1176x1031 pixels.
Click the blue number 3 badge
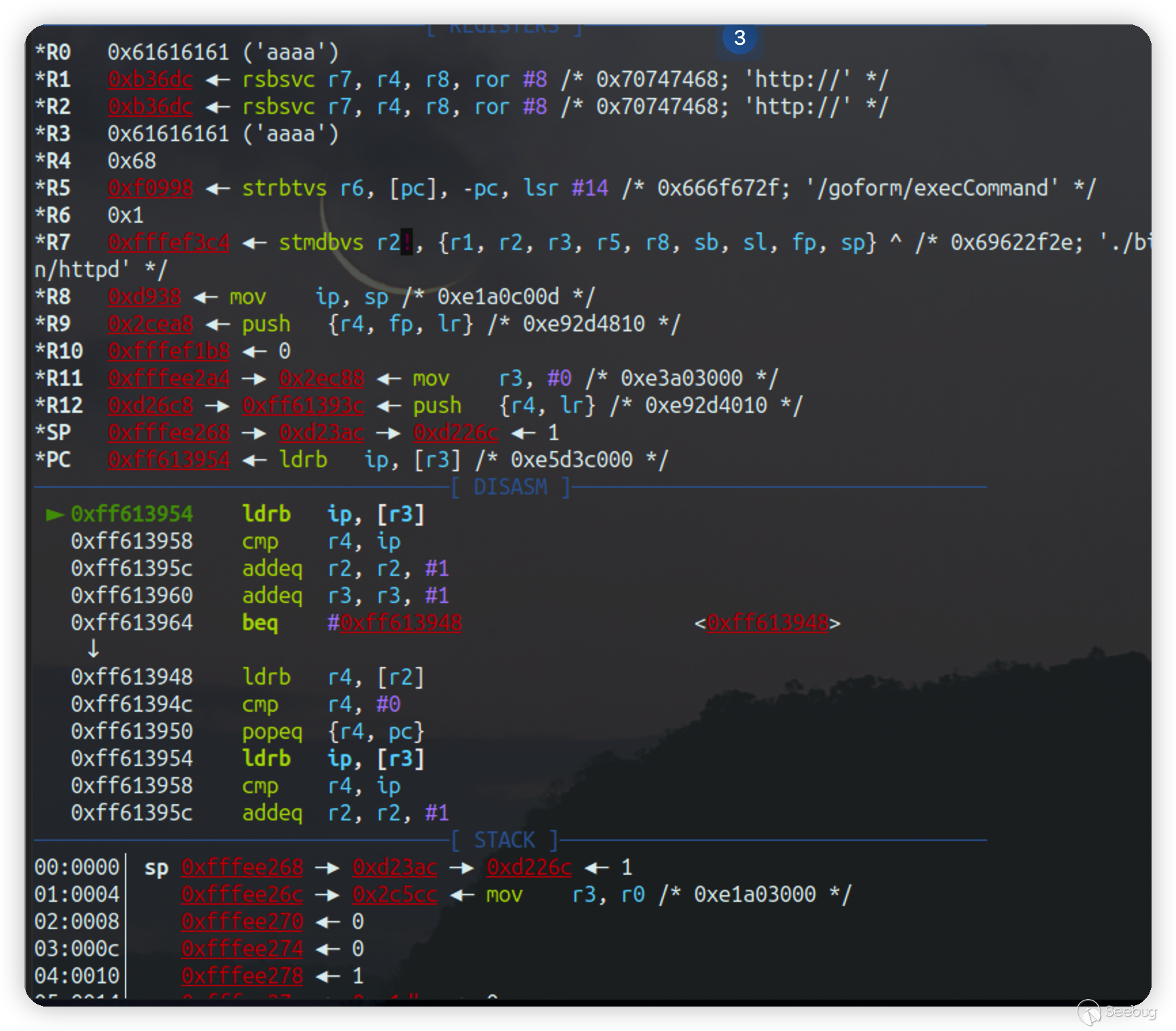[739, 37]
